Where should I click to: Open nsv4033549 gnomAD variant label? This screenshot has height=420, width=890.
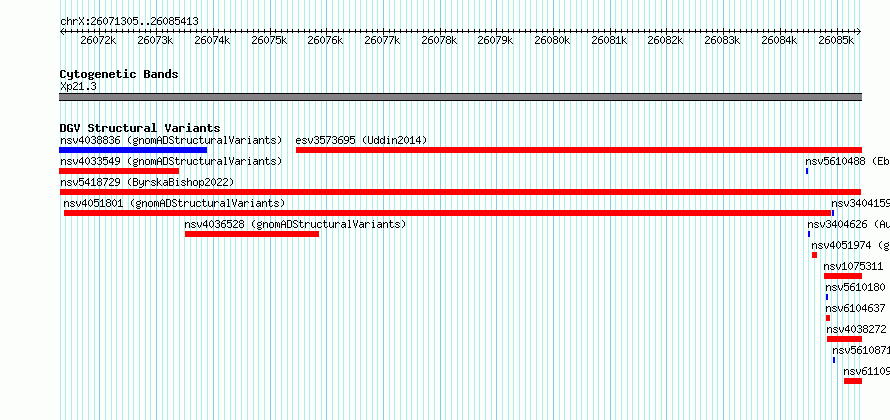(x=171, y=161)
